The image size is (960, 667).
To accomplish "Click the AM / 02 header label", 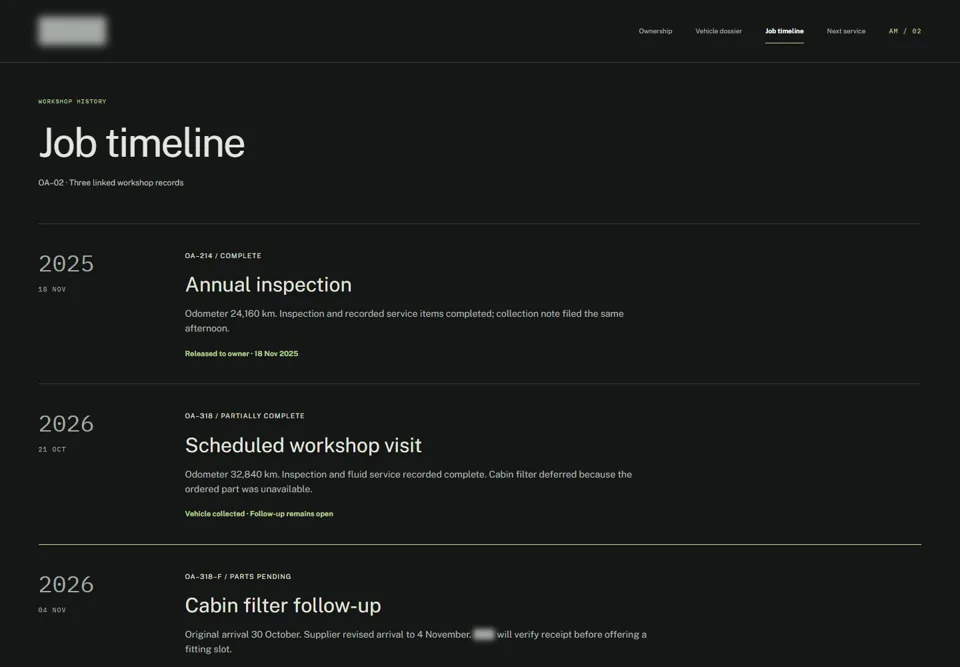I will point(904,31).
